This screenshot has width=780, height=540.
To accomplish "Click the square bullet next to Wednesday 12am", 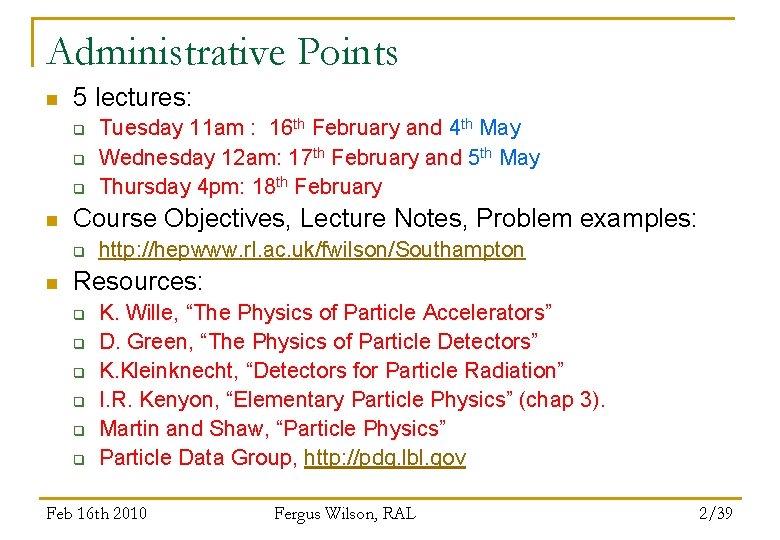I will pyautogui.click(x=79, y=160).
